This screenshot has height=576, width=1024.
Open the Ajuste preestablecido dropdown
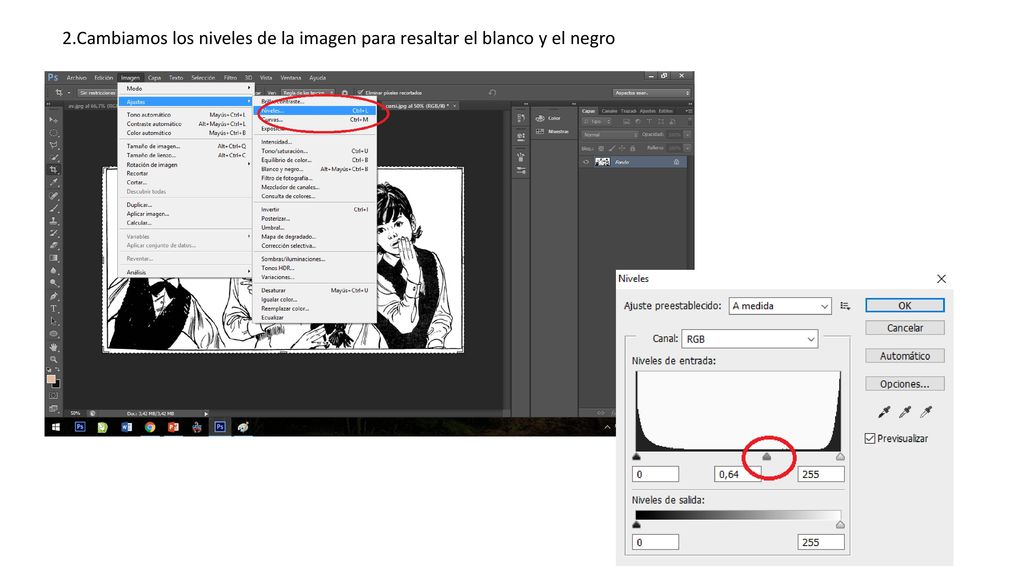click(x=780, y=306)
